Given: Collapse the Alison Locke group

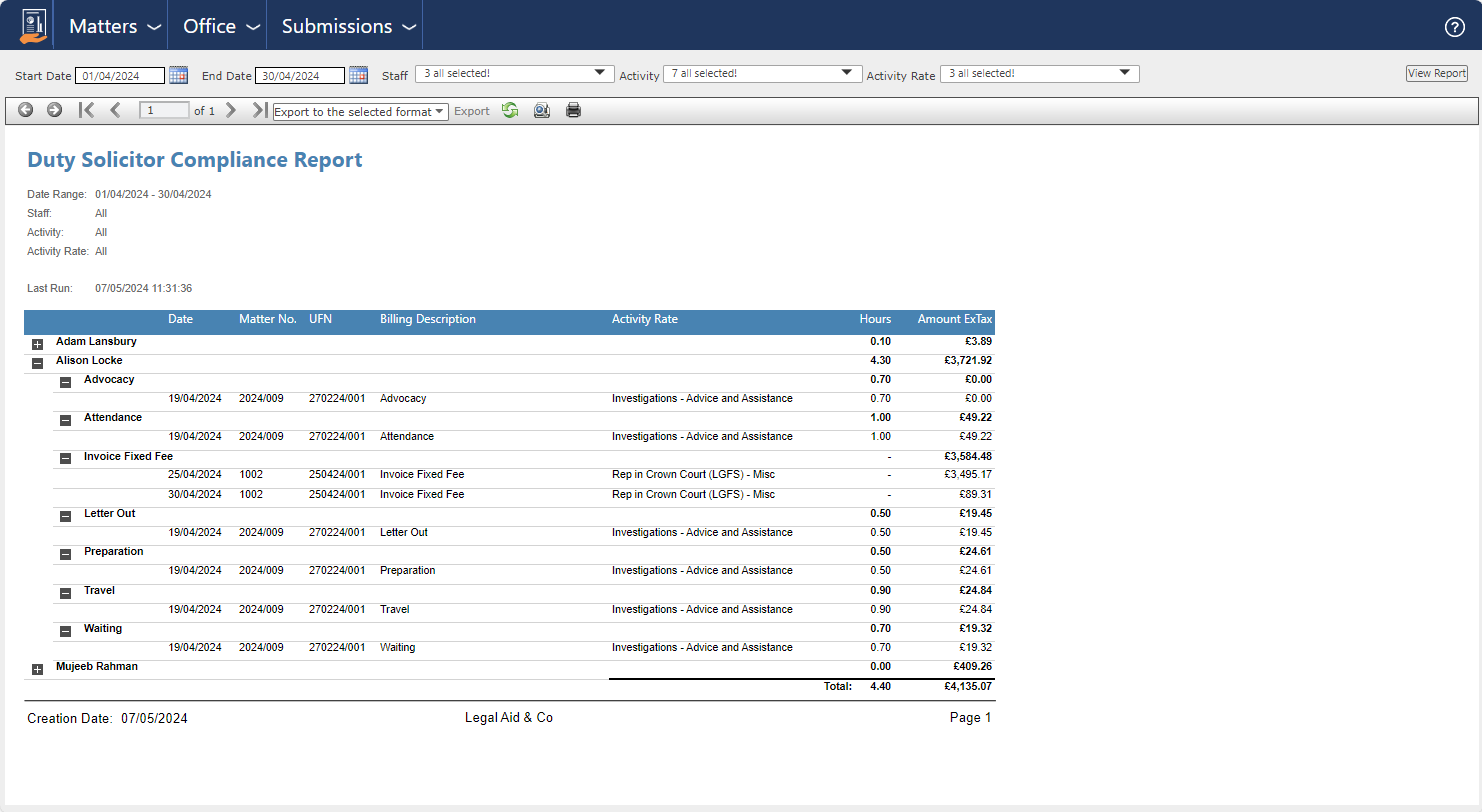Looking at the screenshot, I should click(x=38, y=363).
